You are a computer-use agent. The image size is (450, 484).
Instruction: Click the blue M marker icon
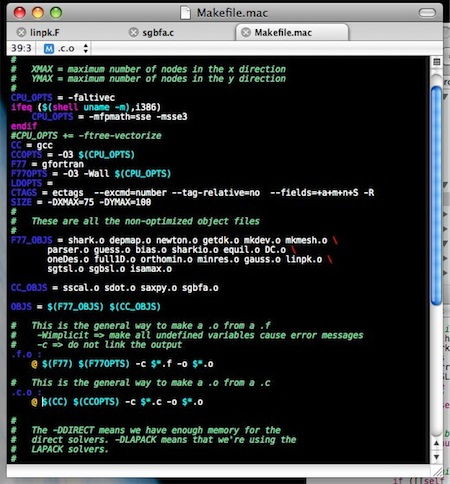click(49, 49)
